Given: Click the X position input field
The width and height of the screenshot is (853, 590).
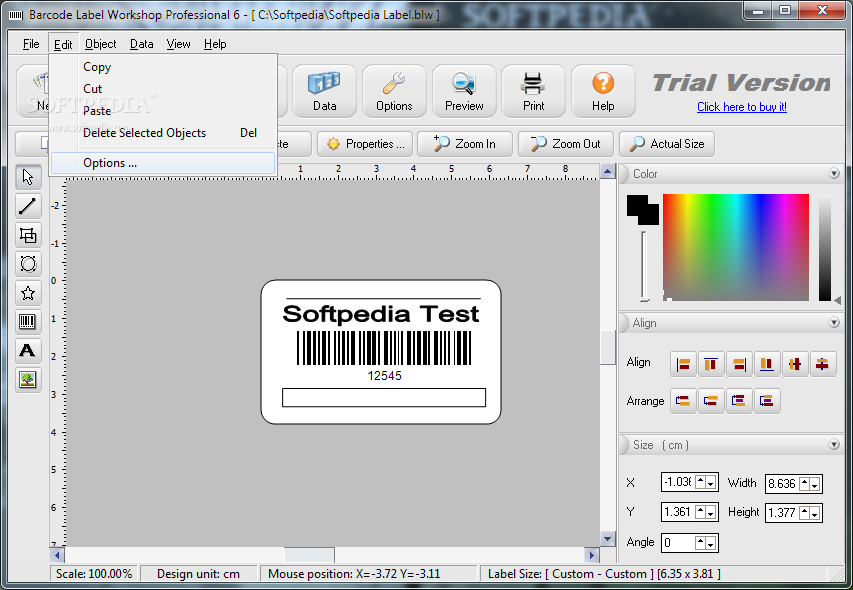Looking at the screenshot, I should (678, 482).
